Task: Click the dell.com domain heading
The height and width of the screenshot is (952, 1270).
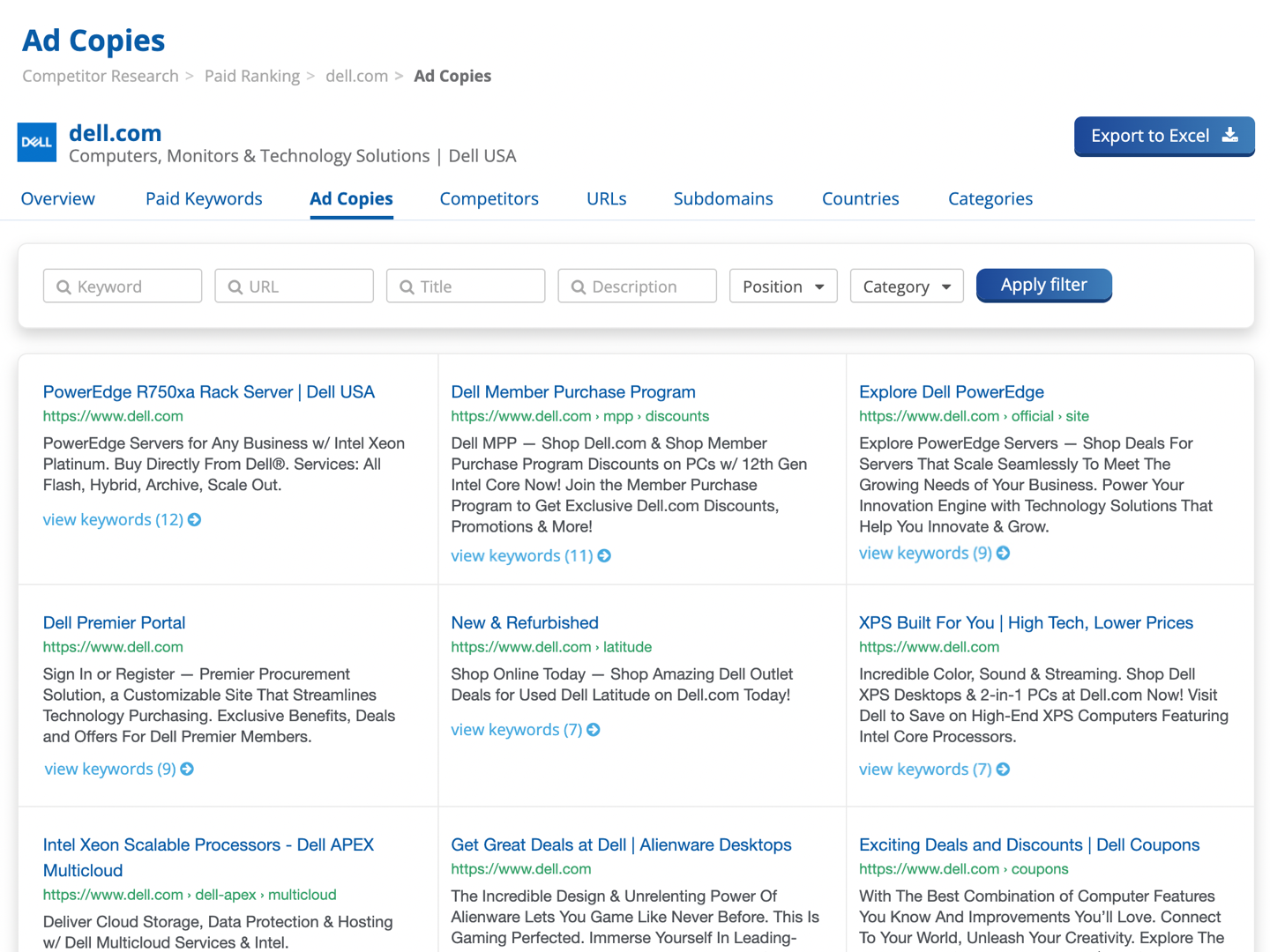Action: (116, 133)
